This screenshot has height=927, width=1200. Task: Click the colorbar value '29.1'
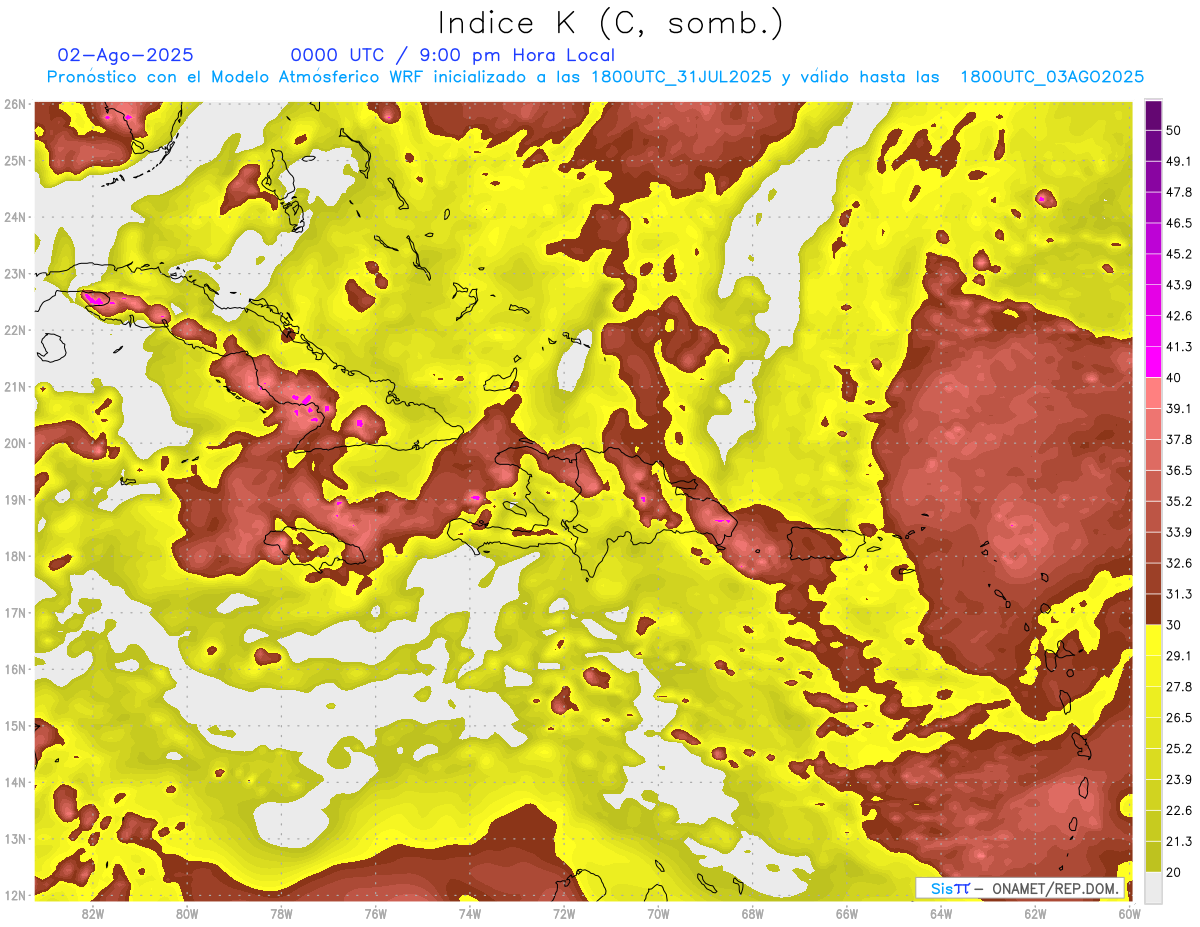pyautogui.click(x=1179, y=656)
